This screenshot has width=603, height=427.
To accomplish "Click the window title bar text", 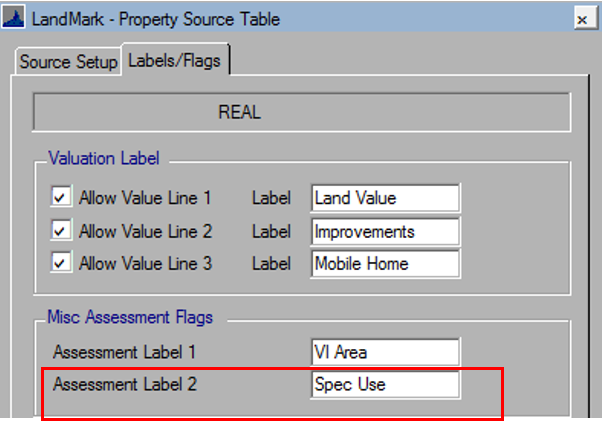I will tap(156, 19).
